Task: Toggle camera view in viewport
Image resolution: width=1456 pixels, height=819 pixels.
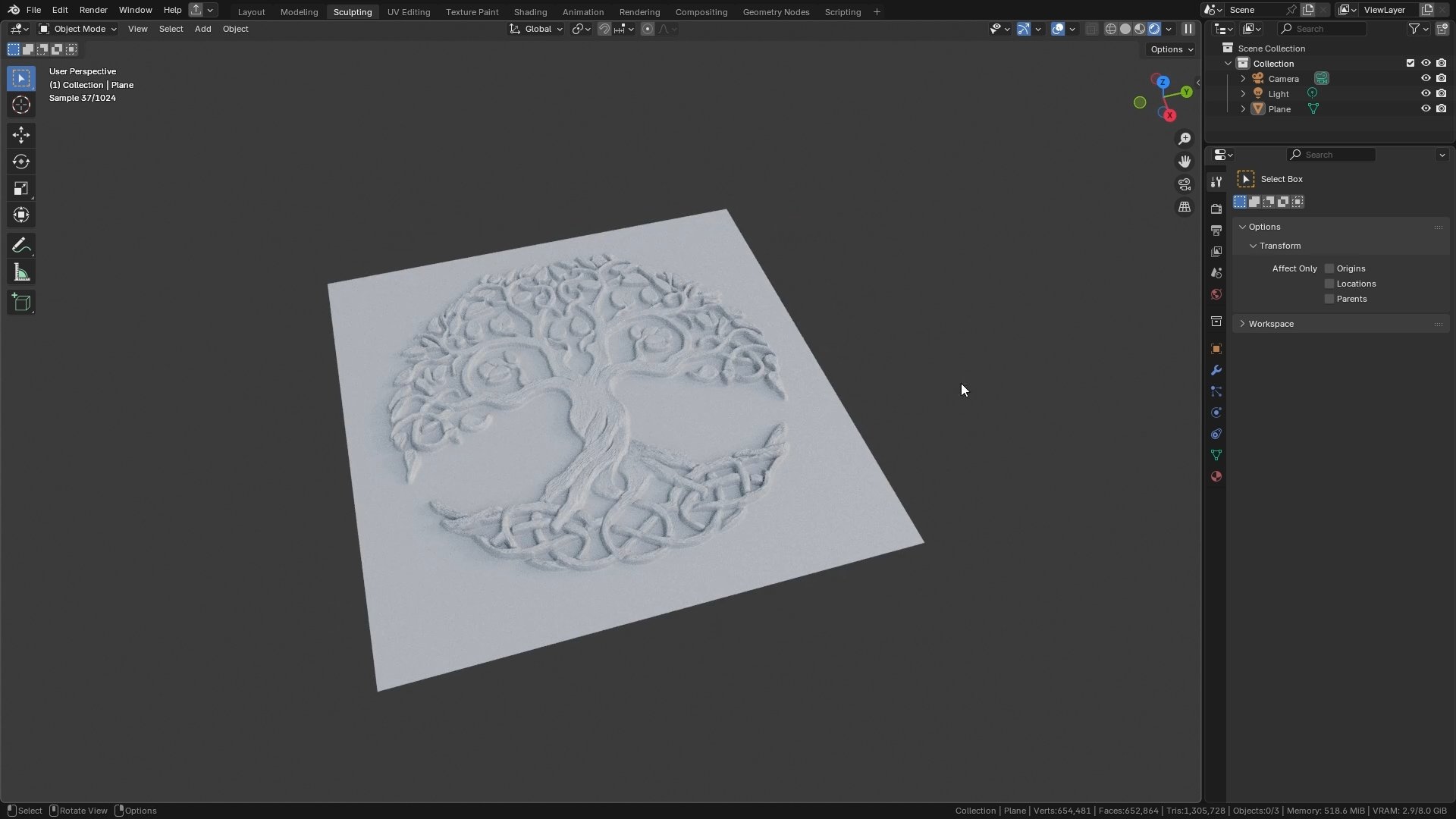Action: (1185, 184)
